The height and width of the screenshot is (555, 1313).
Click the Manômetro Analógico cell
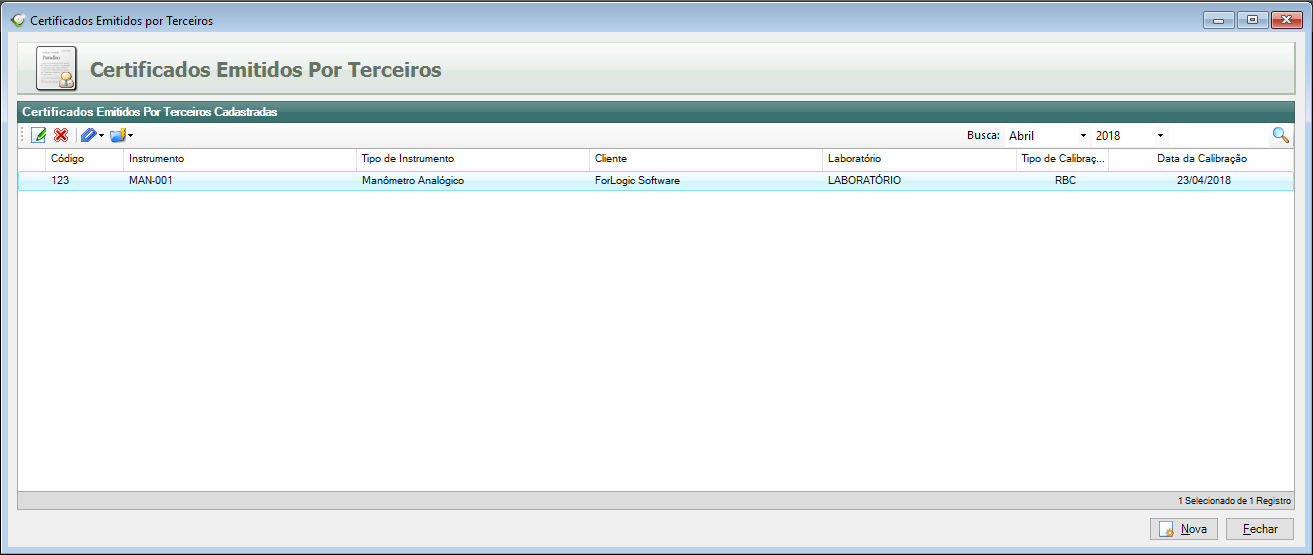coord(473,181)
